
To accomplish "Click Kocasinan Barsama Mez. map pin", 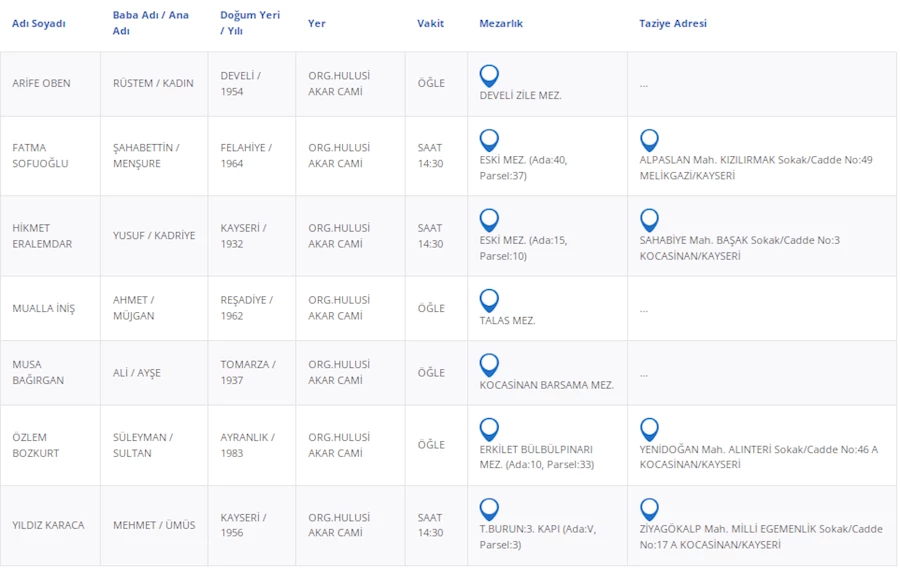I will pos(489,364).
